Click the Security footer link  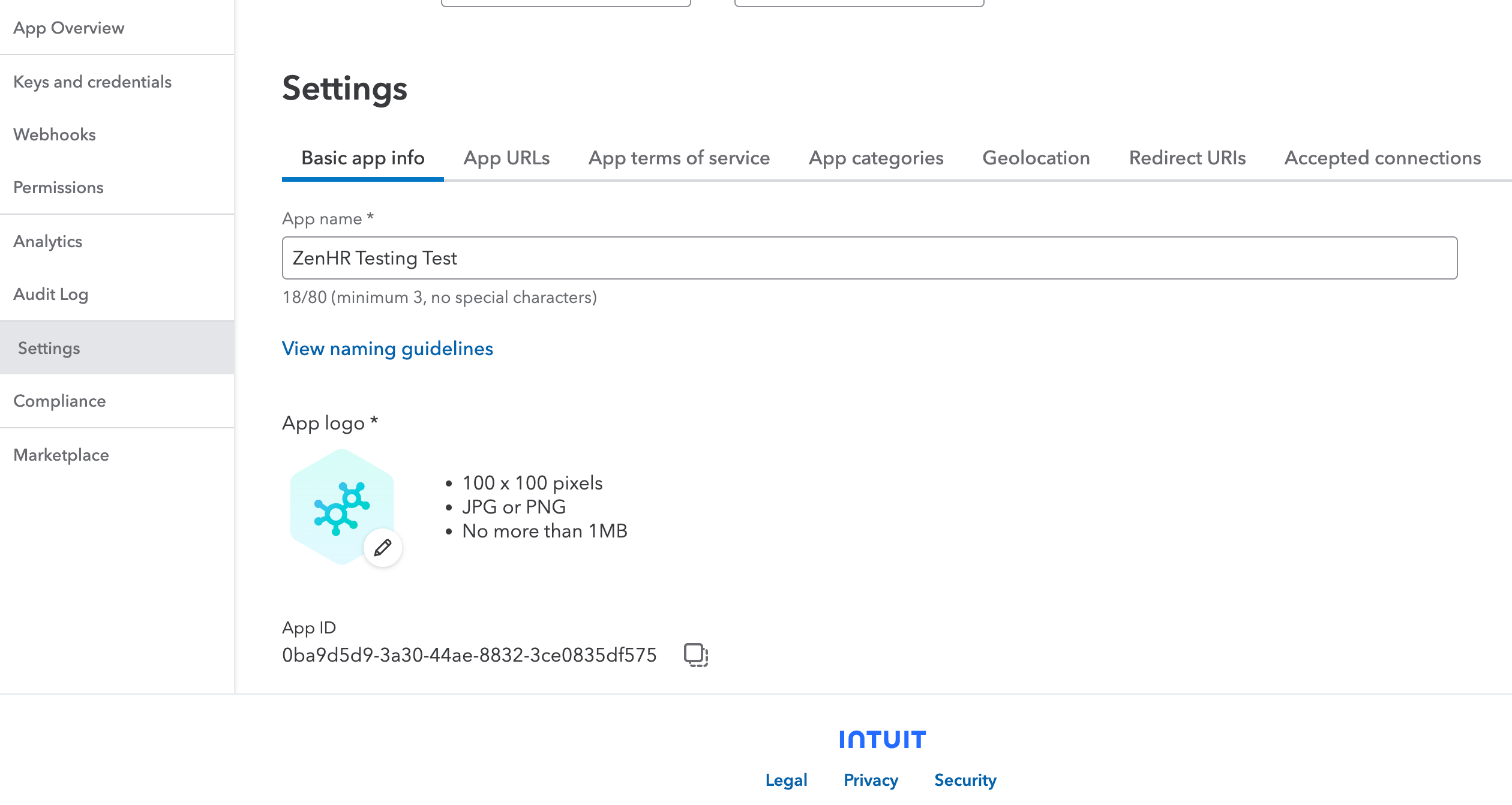click(965, 780)
